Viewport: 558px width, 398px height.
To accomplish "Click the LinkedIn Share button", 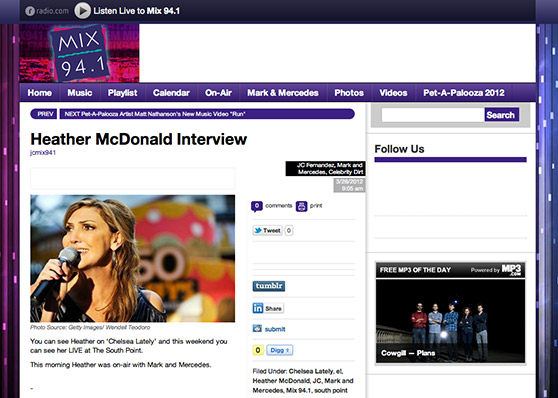I will pyautogui.click(x=268, y=308).
